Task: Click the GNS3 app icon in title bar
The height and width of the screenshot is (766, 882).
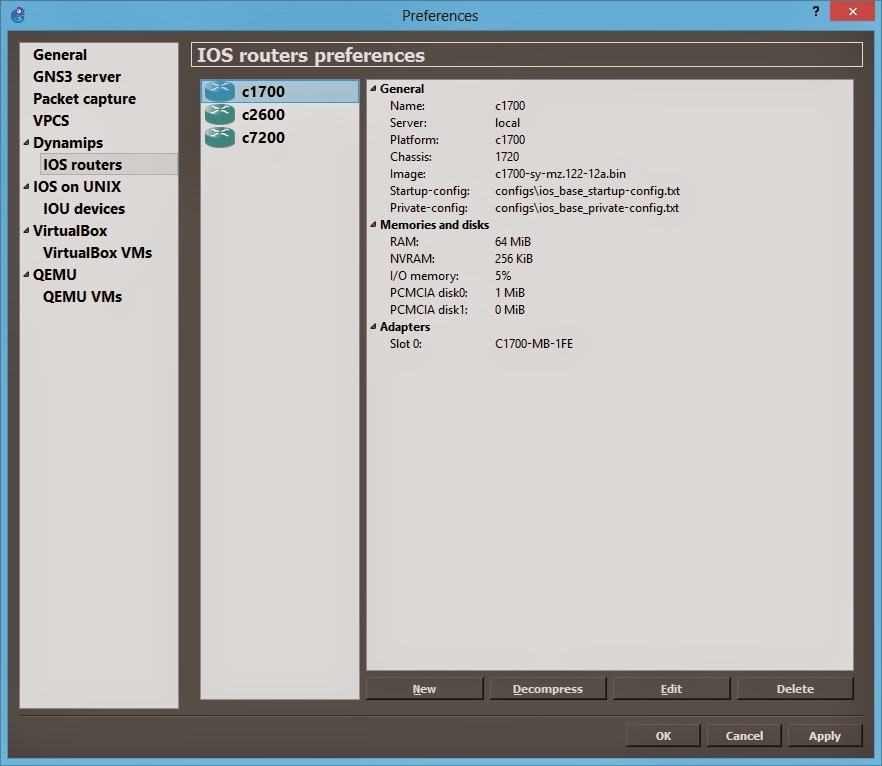Action: [18, 15]
